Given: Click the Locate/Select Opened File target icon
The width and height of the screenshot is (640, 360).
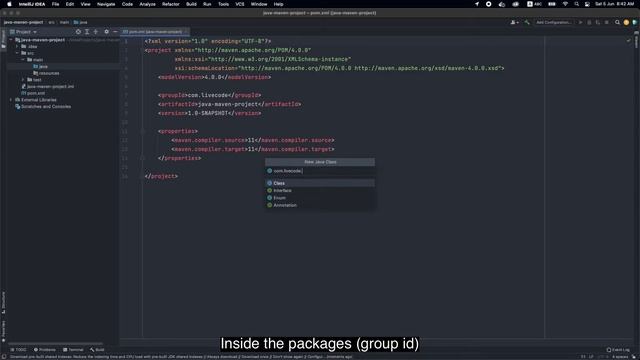Looking at the screenshot, I should tap(78, 31).
